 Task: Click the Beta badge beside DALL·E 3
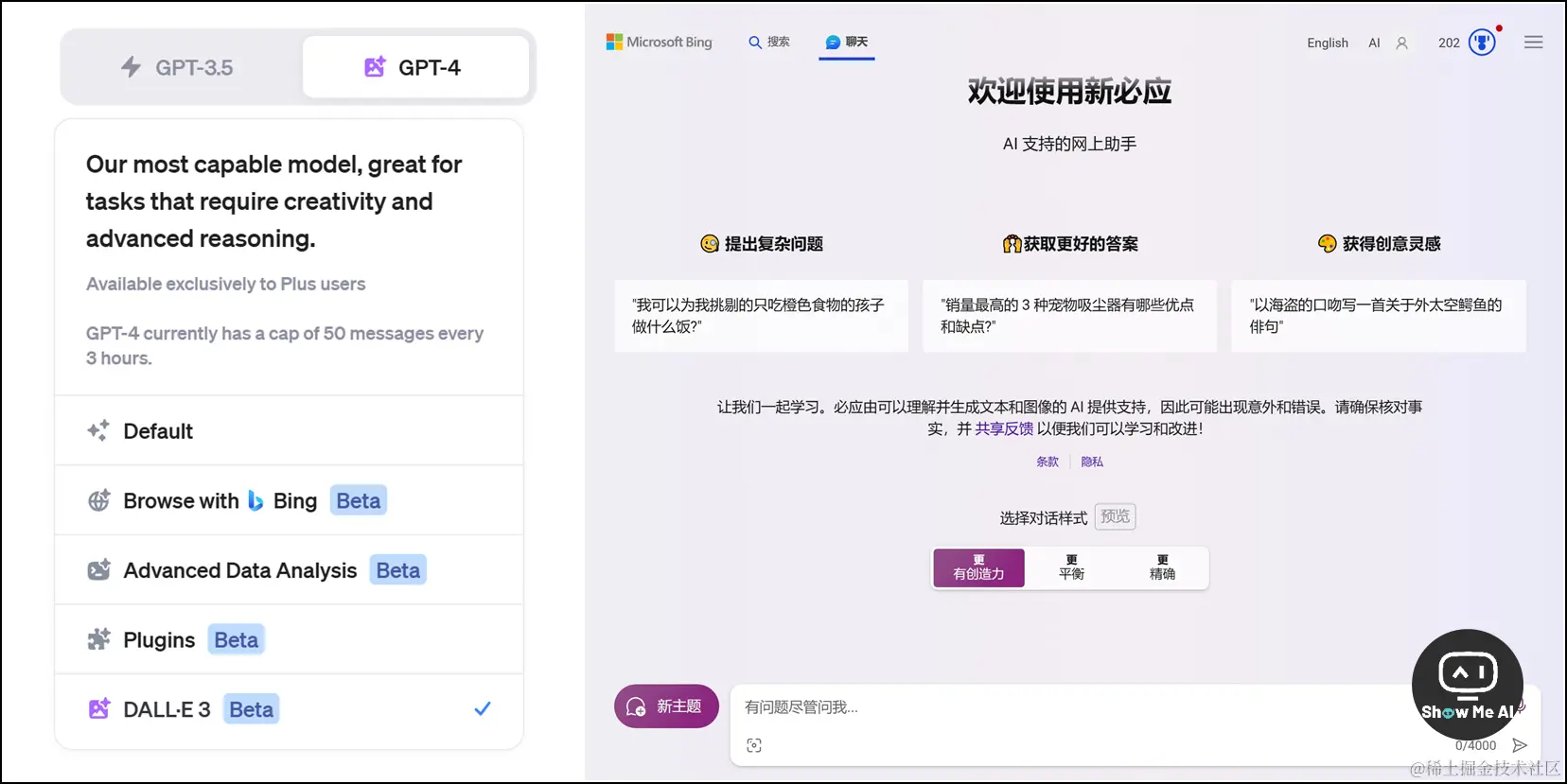252,709
